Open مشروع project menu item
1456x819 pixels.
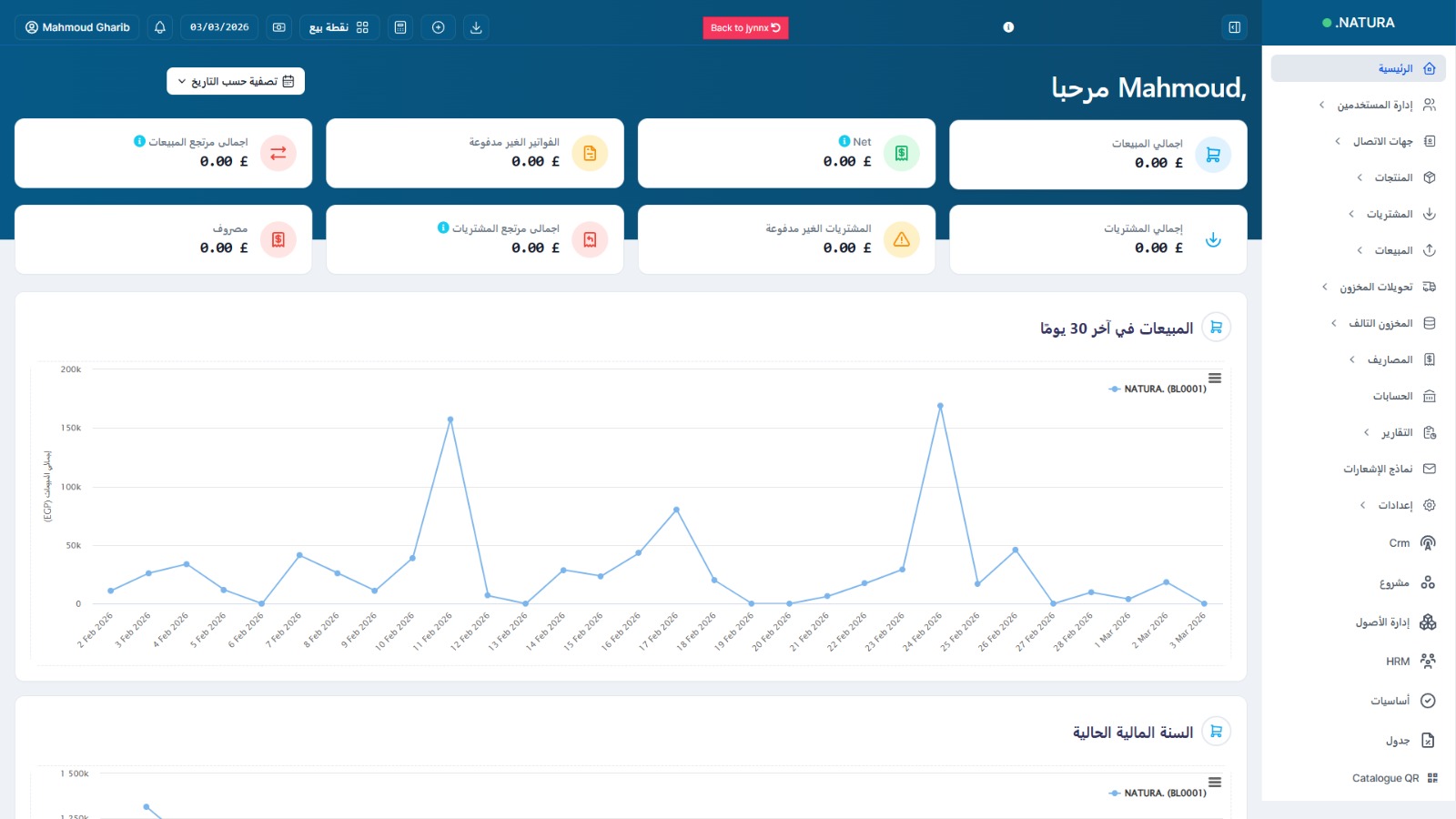coord(1358,582)
